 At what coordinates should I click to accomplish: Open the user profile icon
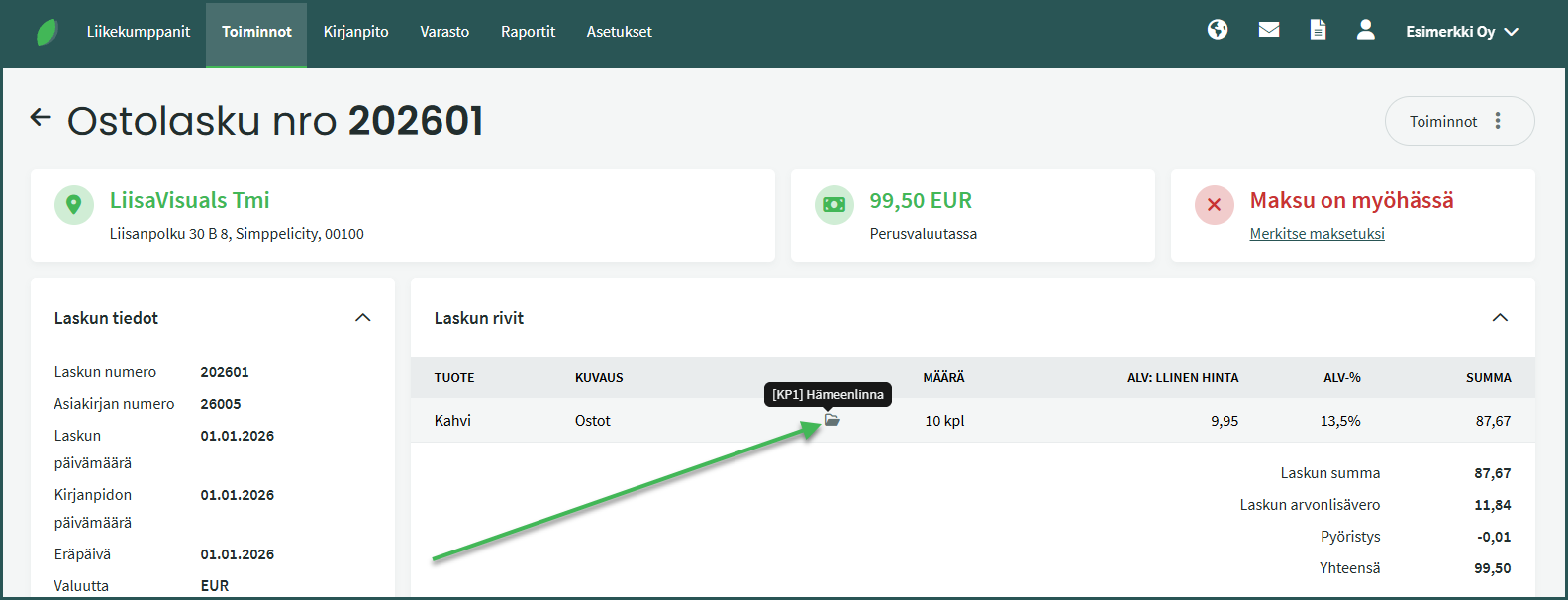coord(1365,30)
